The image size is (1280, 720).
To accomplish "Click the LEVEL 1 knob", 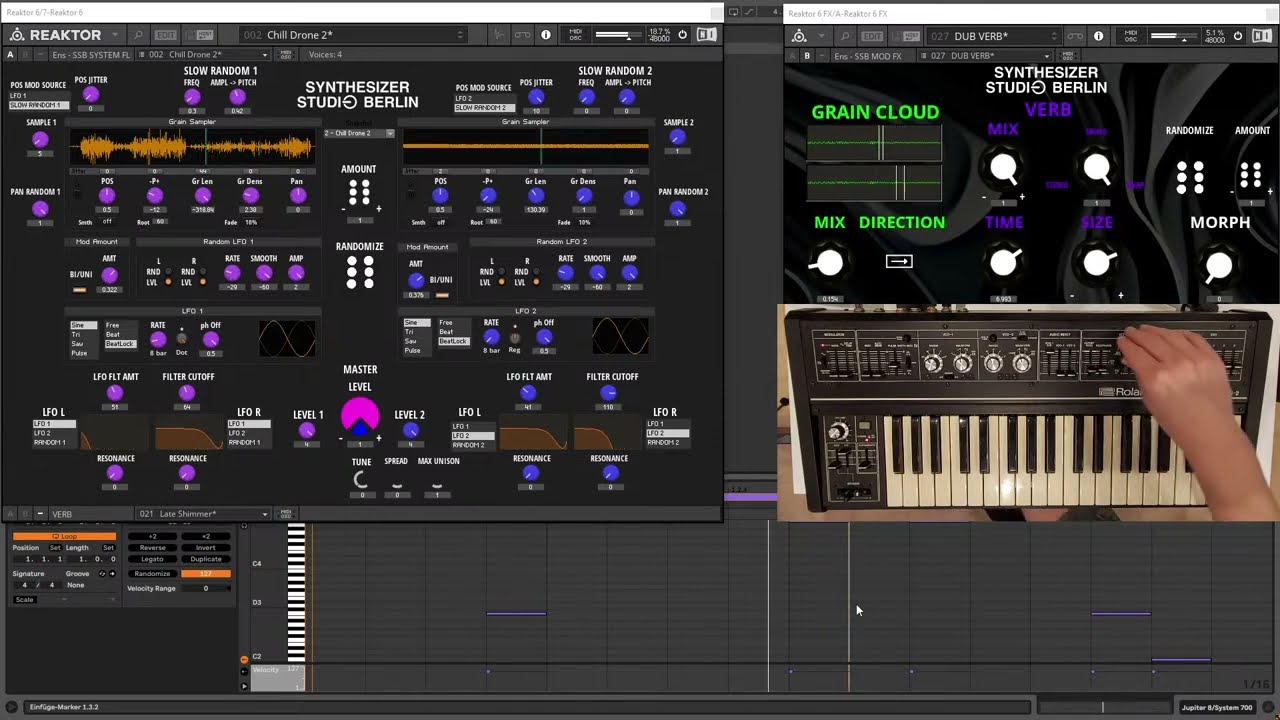I will tap(307, 431).
